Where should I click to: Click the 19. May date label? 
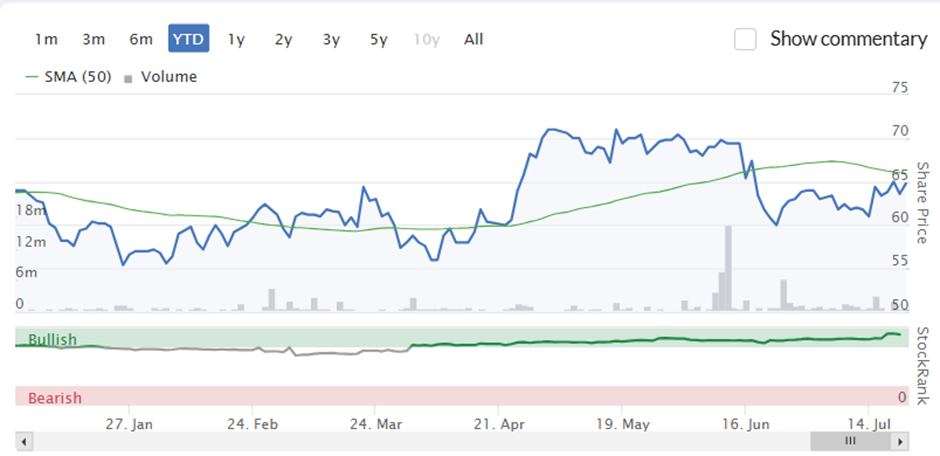pos(623,424)
